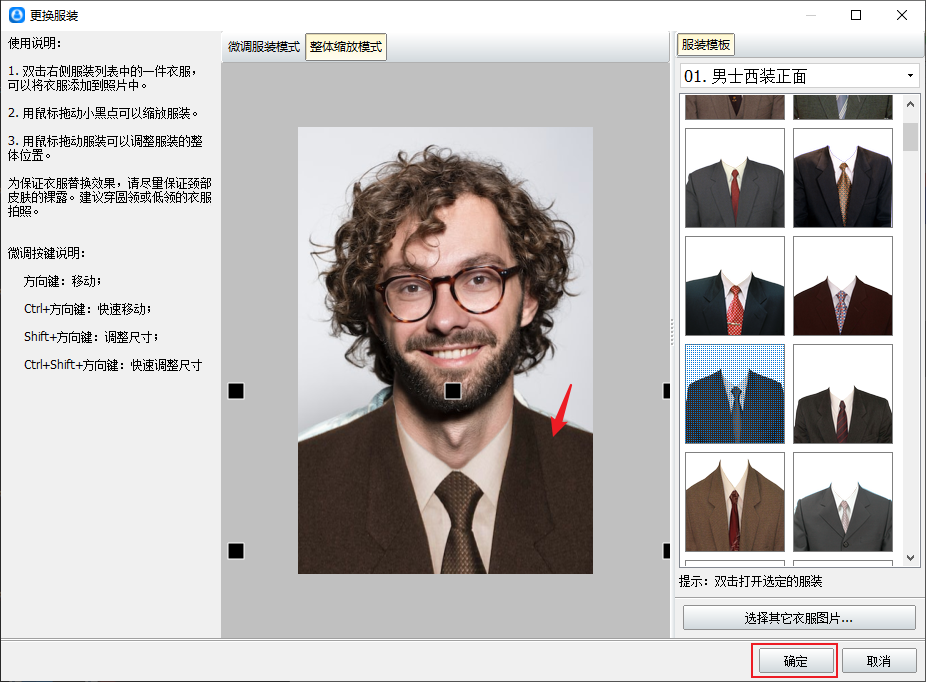Pick the maroon suit with patterned tie thumbnail
Image resolution: width=926 pixels, height=682 pixels.
[x=842, y=286]
